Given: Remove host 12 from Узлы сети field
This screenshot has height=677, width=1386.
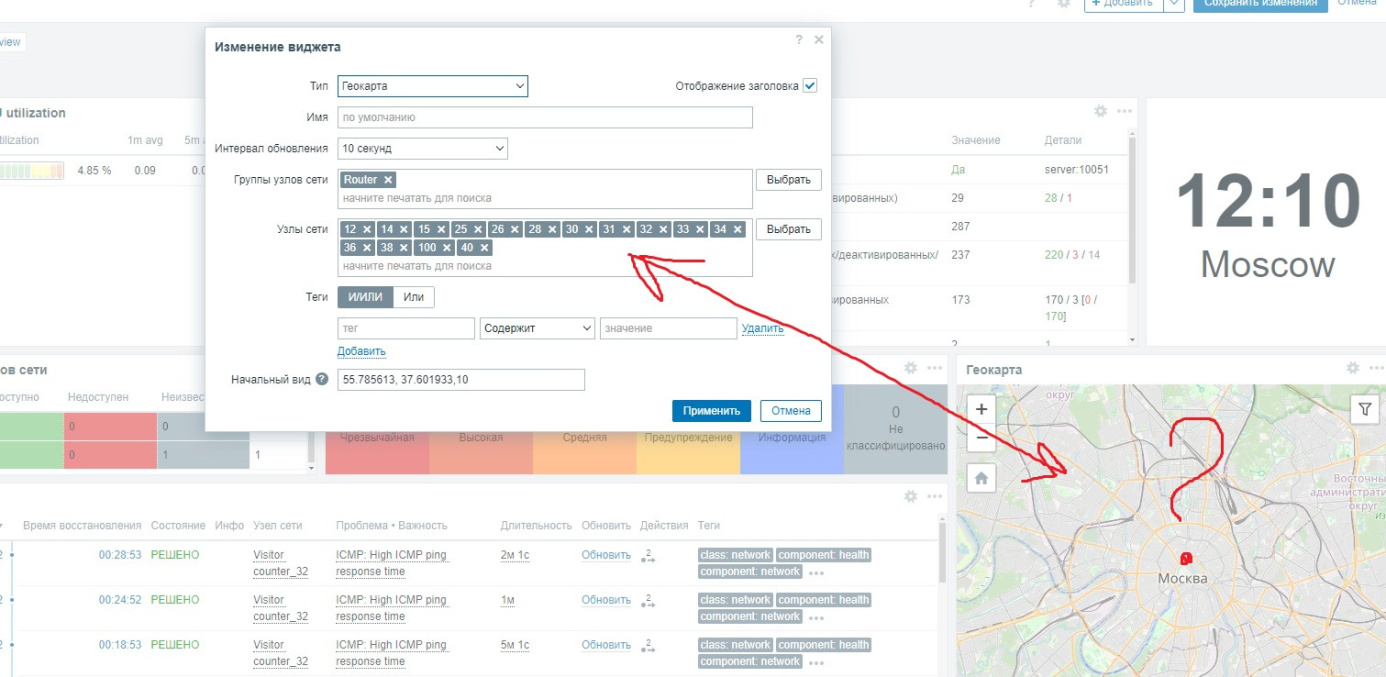Looking at the screenshot, I should [x=367, y=229].
